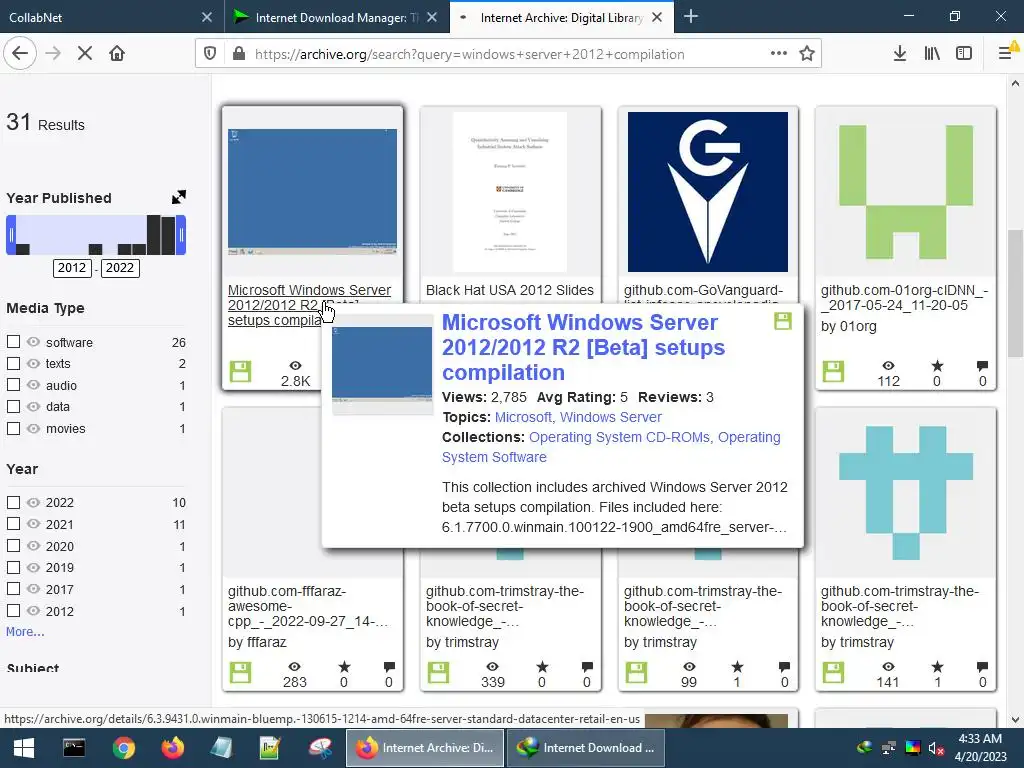
Task: Open the GoVanguard logo thumbnail
Action: point(708,192)
